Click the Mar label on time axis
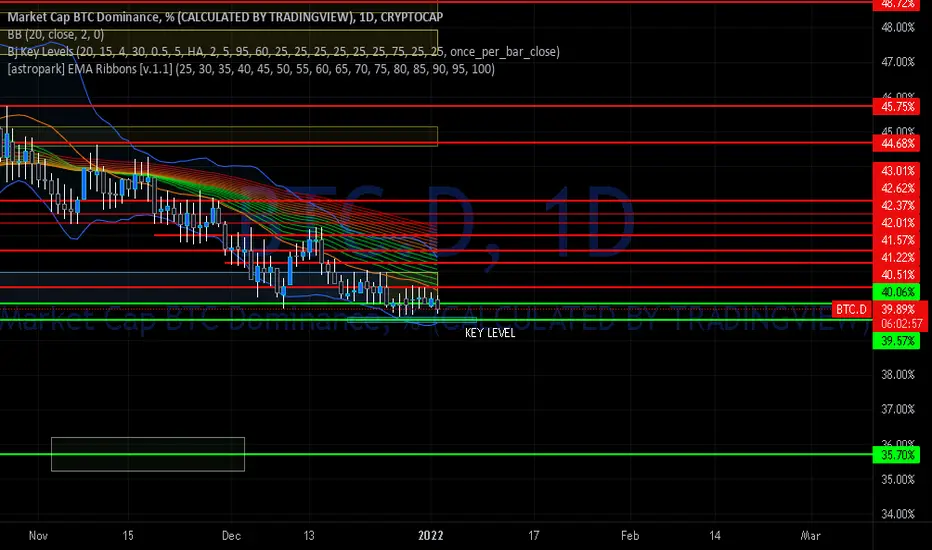The width and height of the screenshot is (932, 550). (811, 536)
